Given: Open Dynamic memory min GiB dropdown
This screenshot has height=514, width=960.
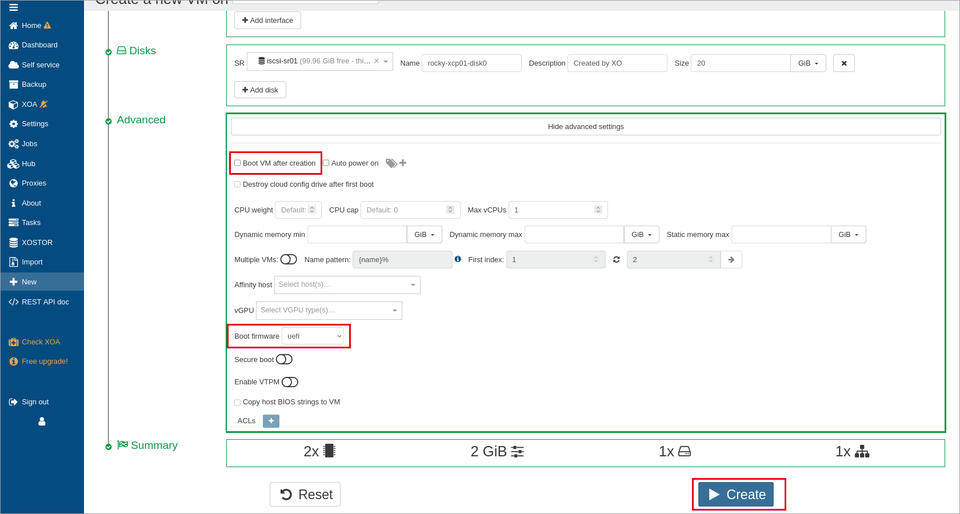Looking at the screenshot, I should click(x=424, y=234).
